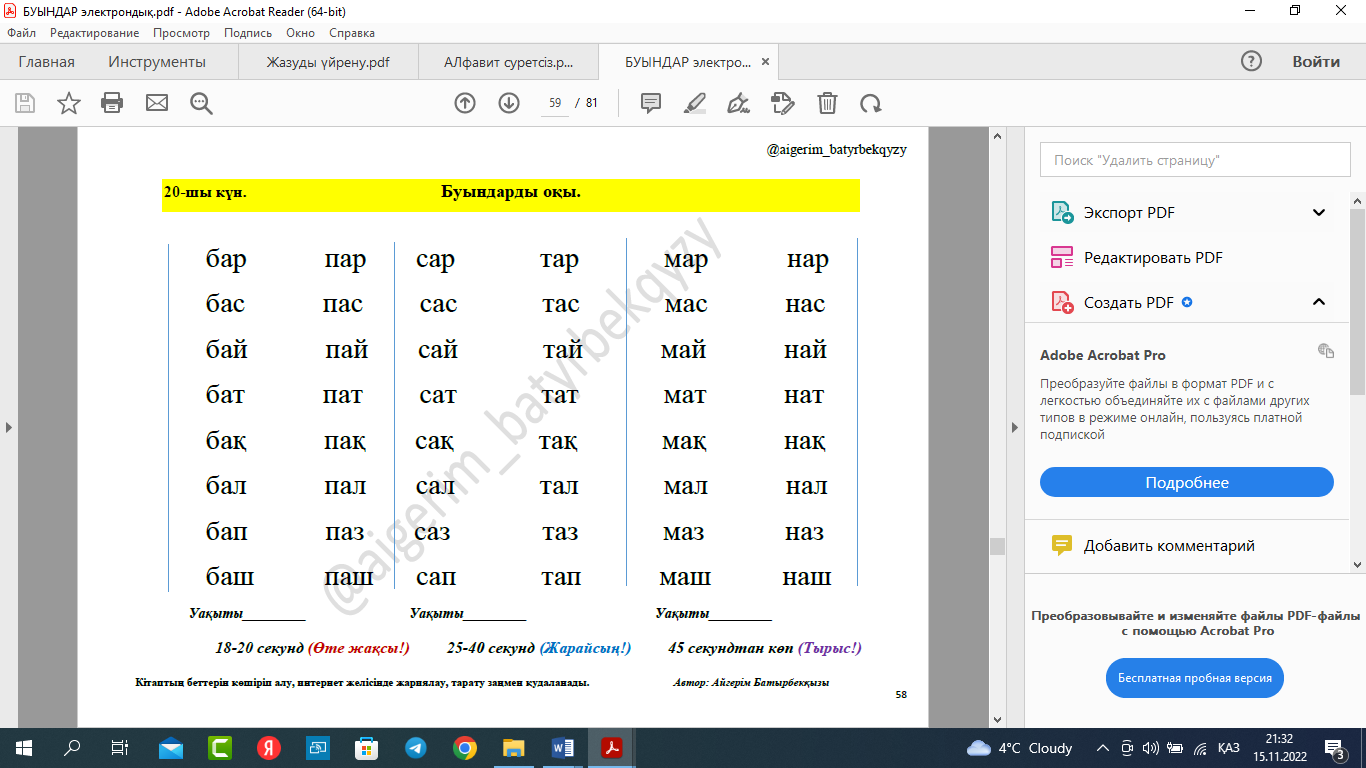The height and width of the screenshot is (768, 1366).
Task: Click the Delete page trash icon
Action: 827,103
